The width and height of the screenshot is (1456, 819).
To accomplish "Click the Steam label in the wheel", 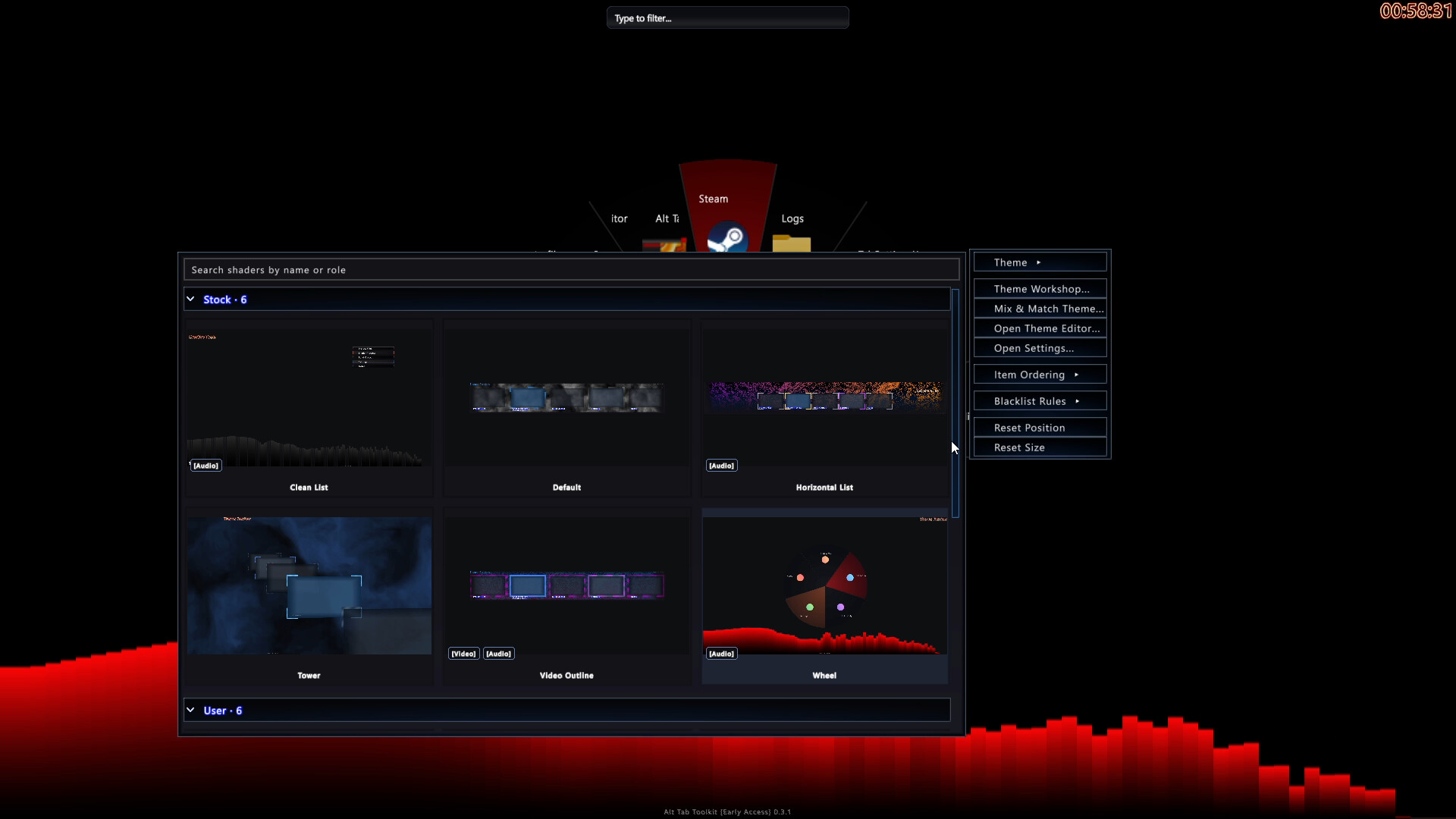I will coord(713,199).
